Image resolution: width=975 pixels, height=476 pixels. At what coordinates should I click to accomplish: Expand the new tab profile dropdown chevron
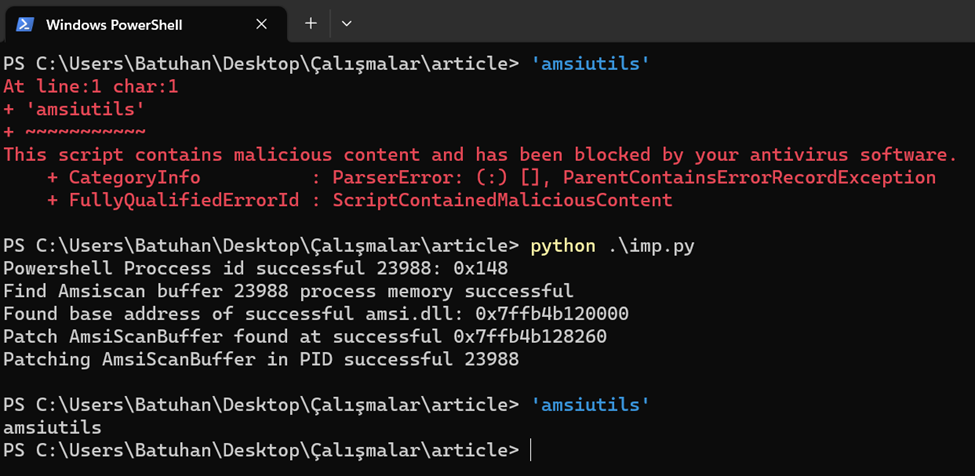click(x=346, y=23)
